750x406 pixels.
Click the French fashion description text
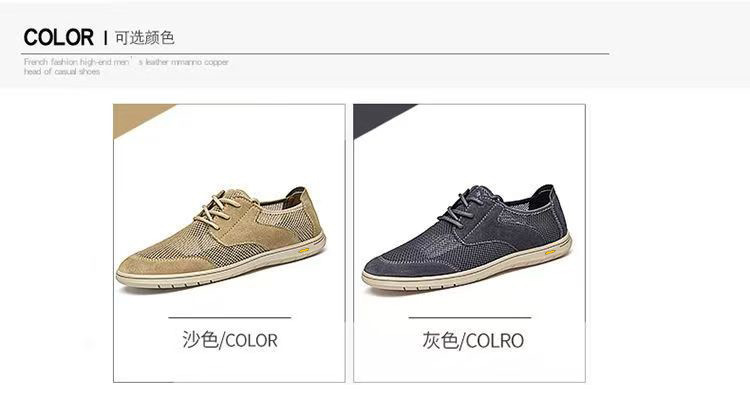[x=126, y=66]
